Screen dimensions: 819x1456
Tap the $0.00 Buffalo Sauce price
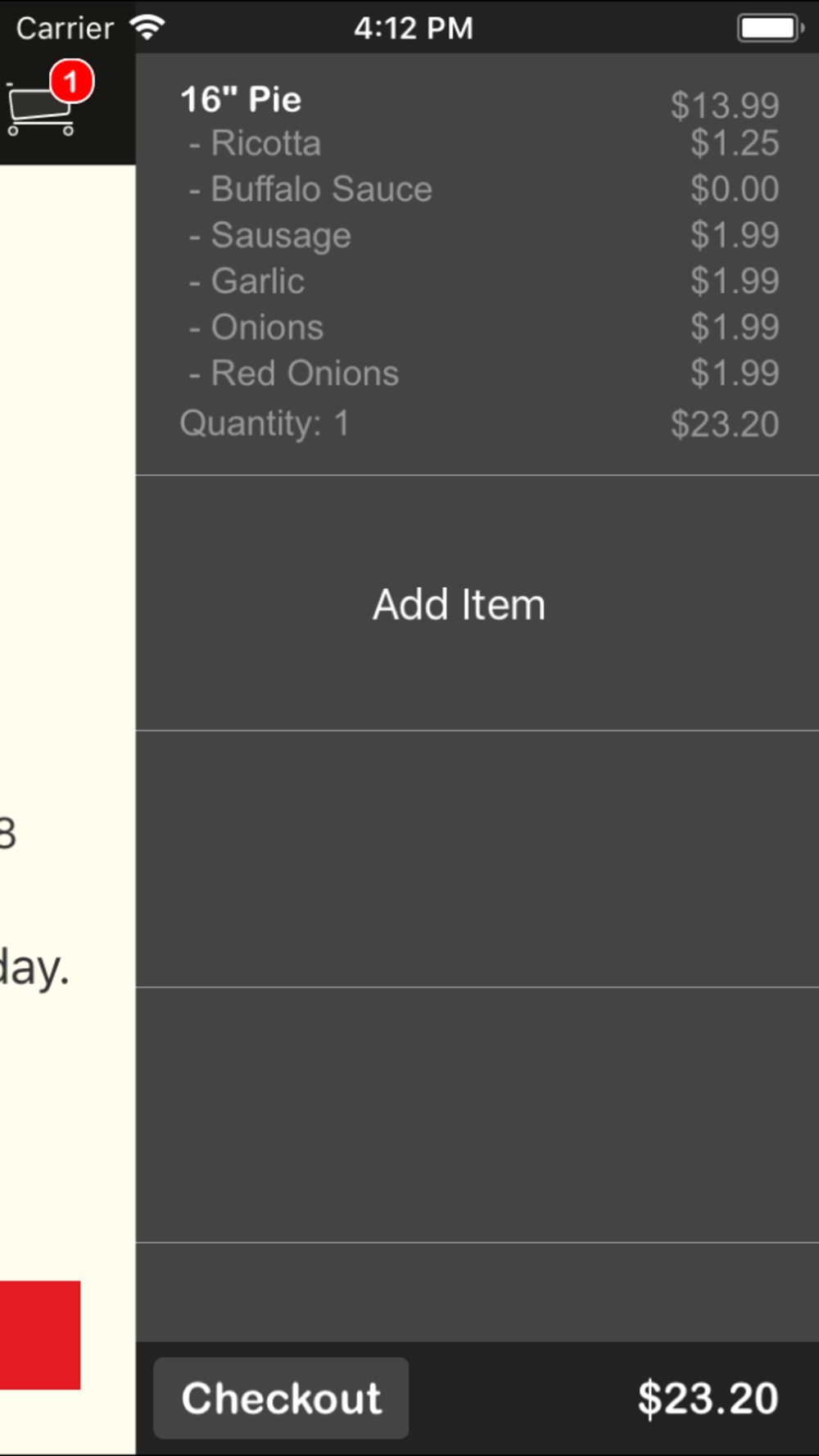pos(734,189)
